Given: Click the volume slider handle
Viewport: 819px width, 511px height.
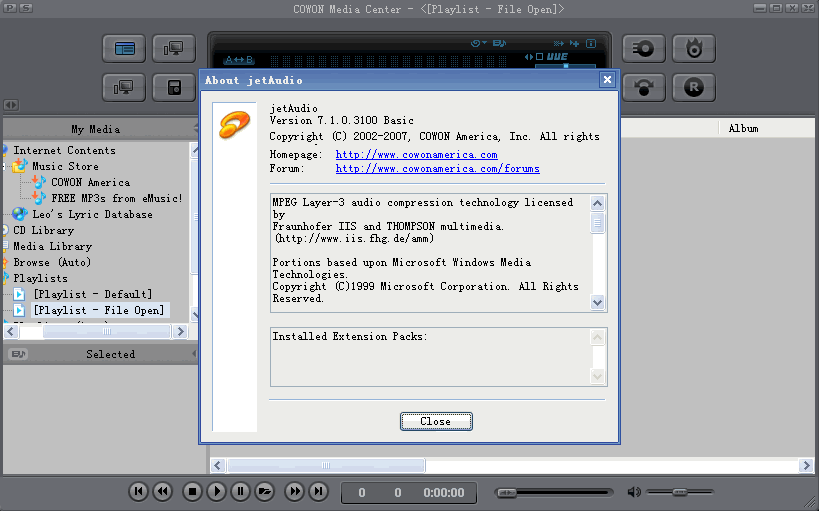Looking at the screenshot, I should 680,492.
